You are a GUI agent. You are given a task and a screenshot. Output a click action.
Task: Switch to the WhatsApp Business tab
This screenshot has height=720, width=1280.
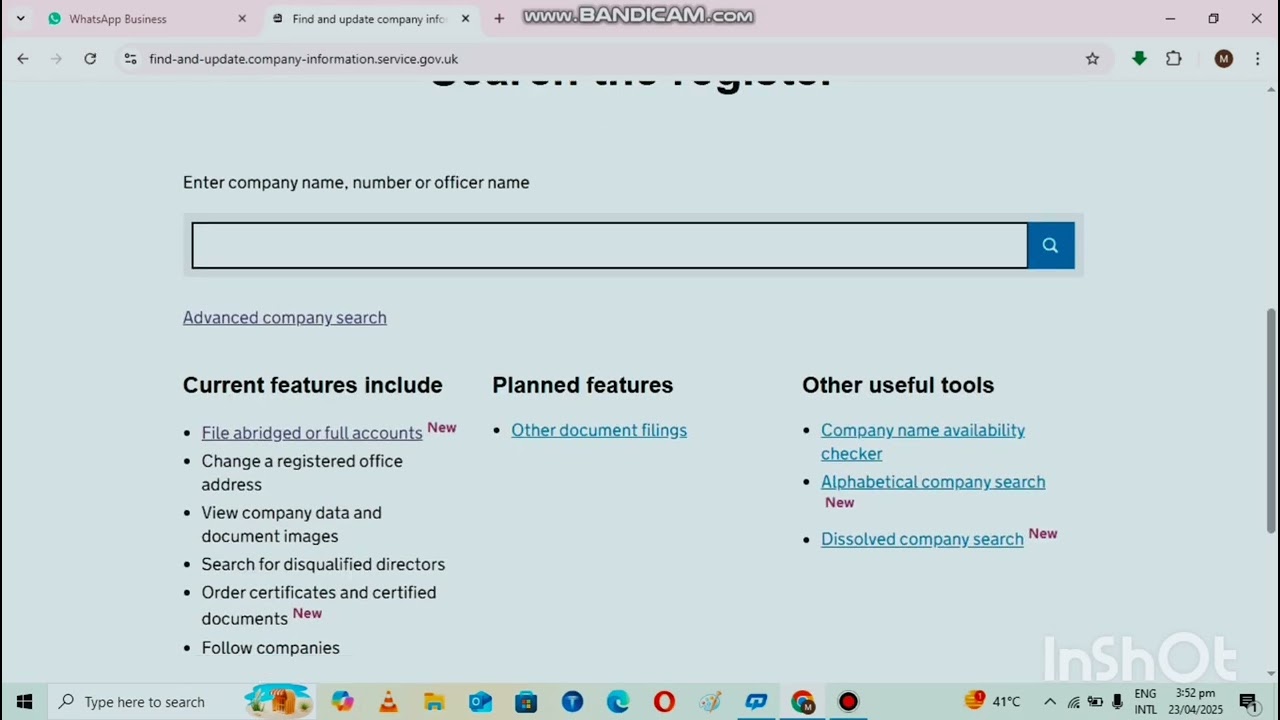point(118,19)
